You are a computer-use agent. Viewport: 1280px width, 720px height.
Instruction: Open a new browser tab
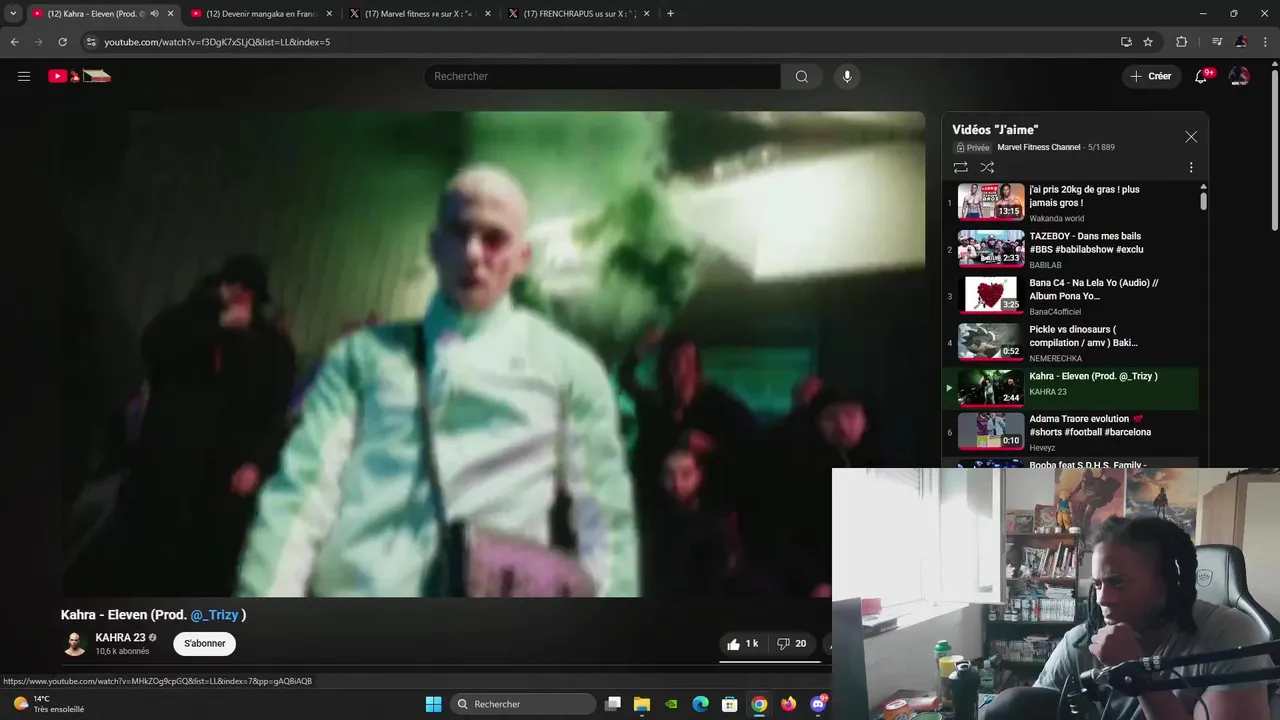pyautogui.click(x=670, y=14)
